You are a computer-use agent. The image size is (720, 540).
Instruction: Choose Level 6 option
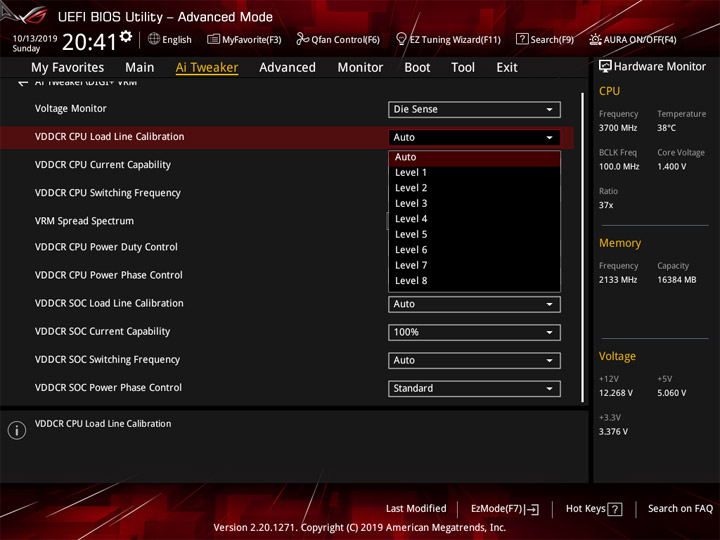474,250
